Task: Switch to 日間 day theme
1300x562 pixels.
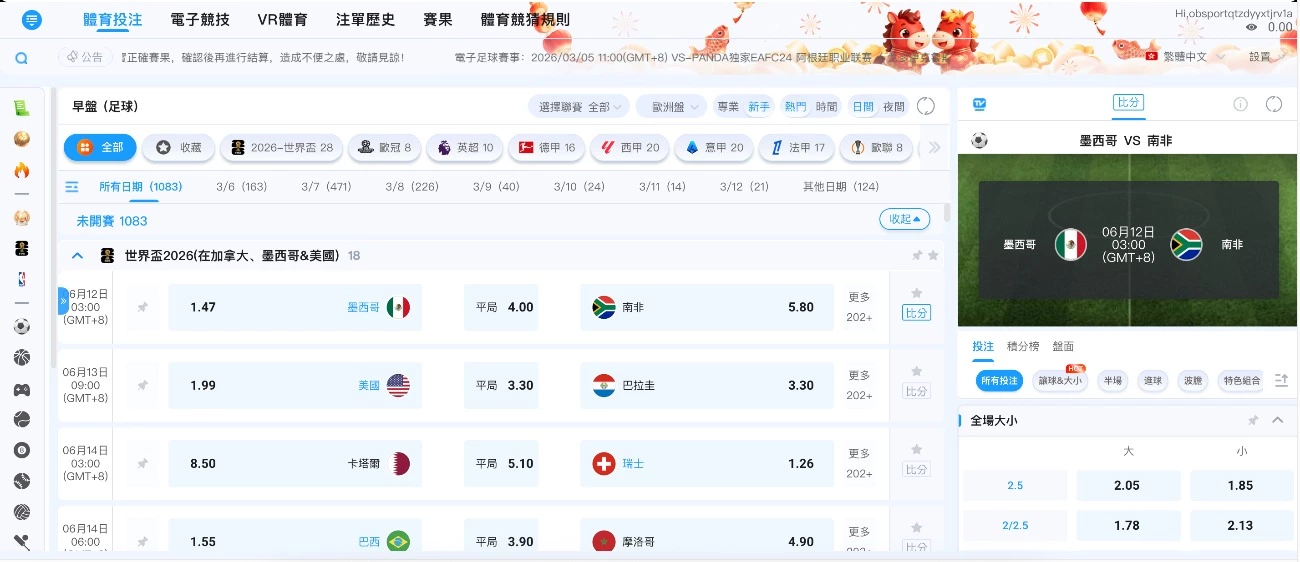Action: (862, 107)
